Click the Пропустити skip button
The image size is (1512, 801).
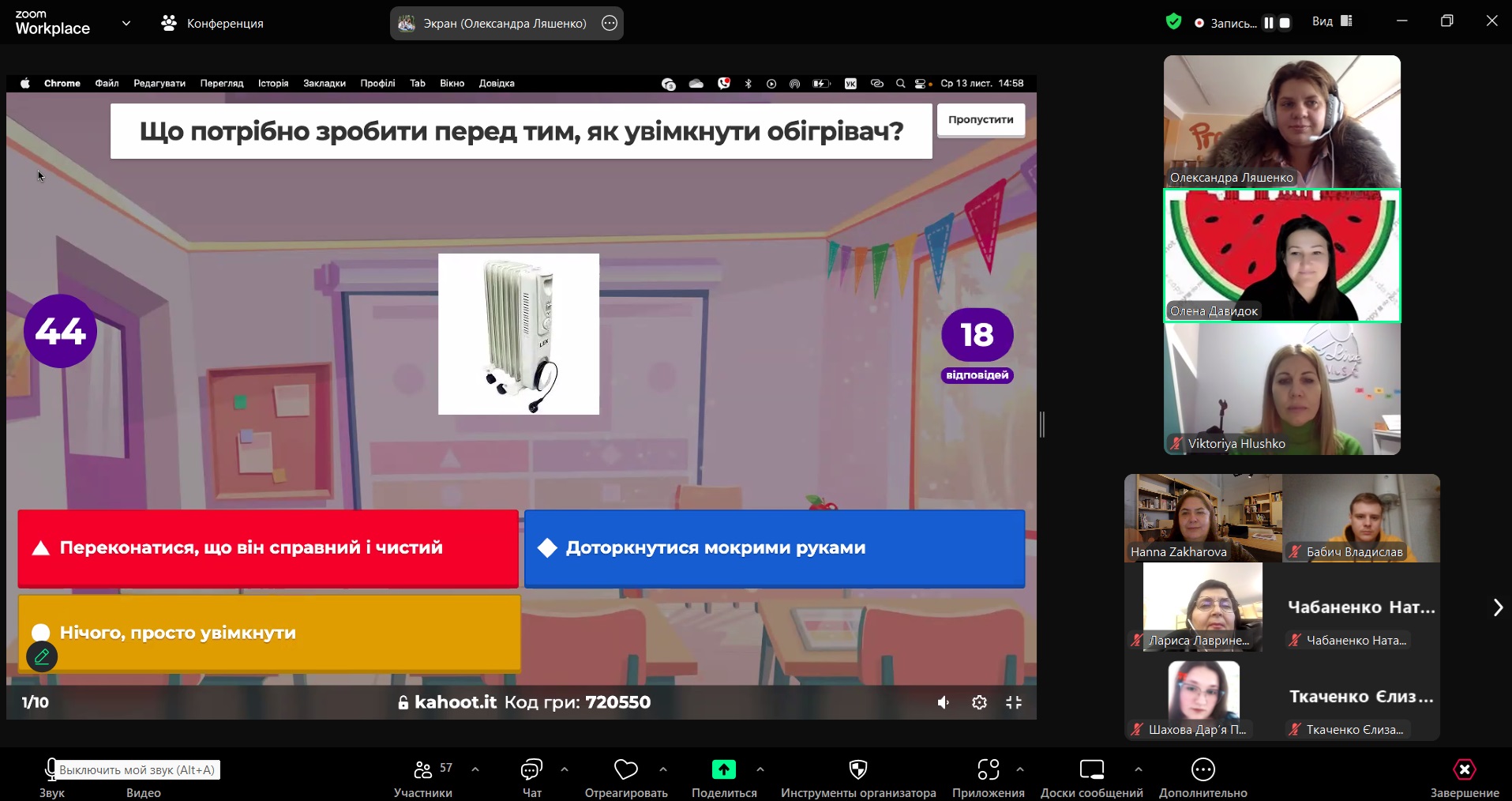981,120
